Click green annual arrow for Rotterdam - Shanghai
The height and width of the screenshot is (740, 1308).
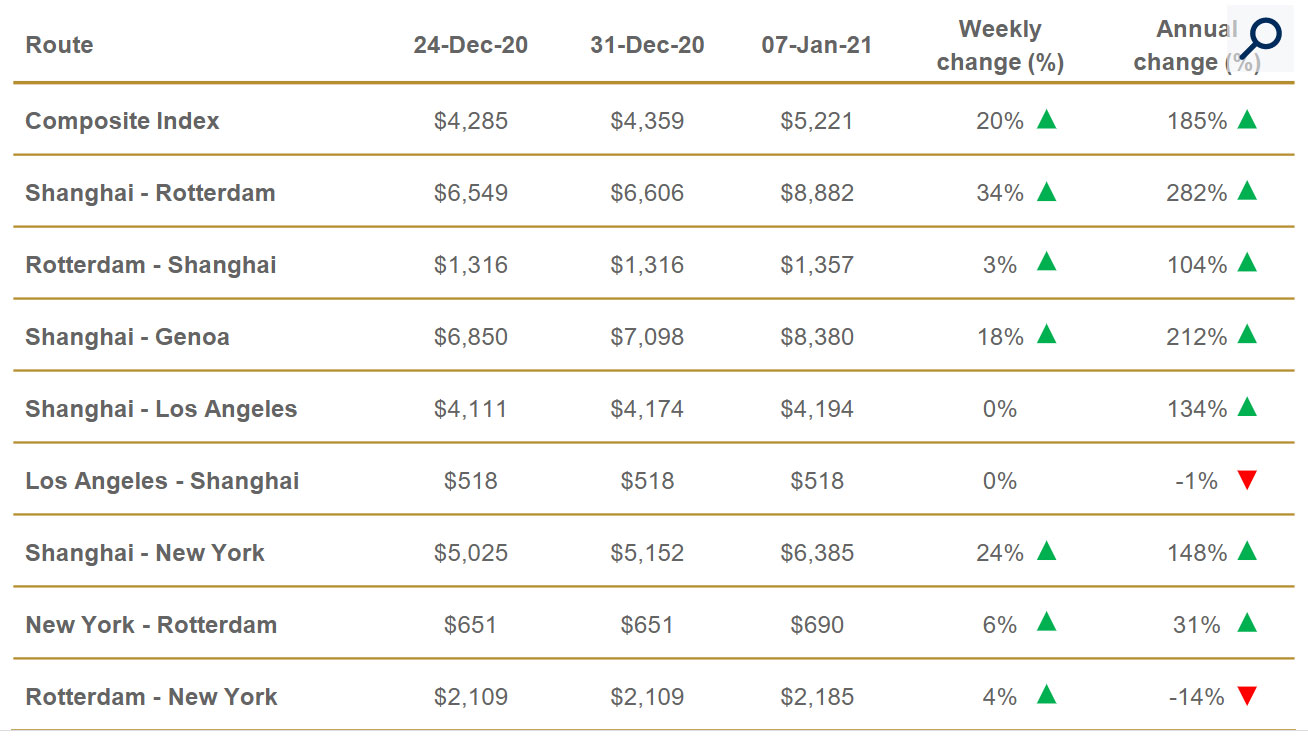(1246, 264)
